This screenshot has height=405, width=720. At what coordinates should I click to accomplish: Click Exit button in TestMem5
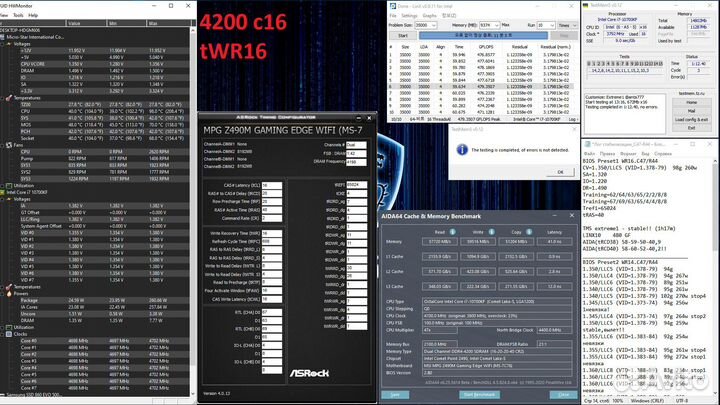(x=692, y=128)
